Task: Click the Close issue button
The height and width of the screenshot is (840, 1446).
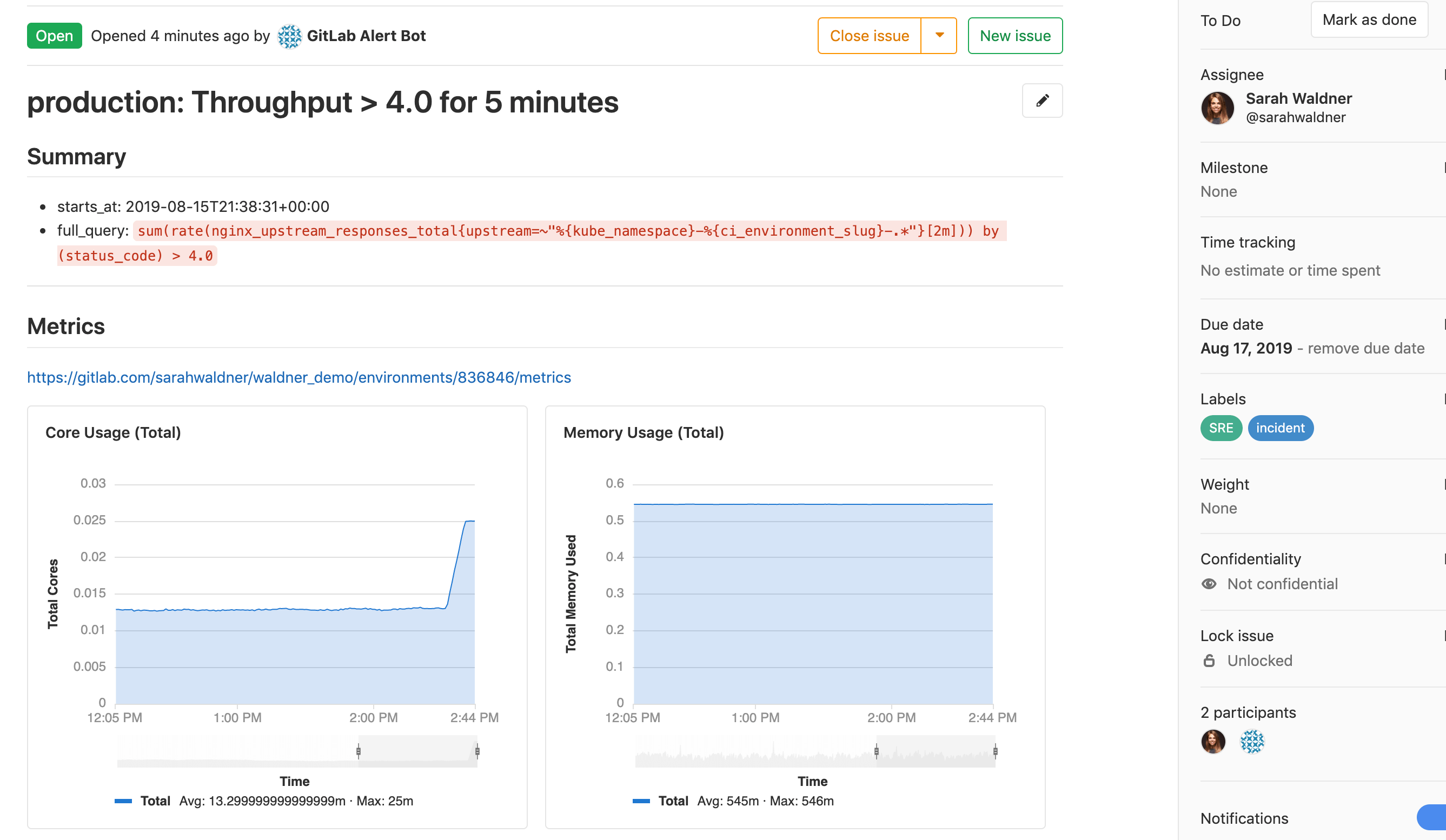Action: coord(870,36)
